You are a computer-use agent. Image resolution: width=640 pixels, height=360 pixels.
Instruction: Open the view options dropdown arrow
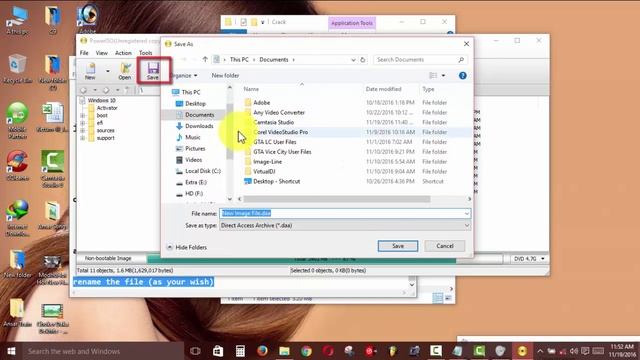point(443,76)
